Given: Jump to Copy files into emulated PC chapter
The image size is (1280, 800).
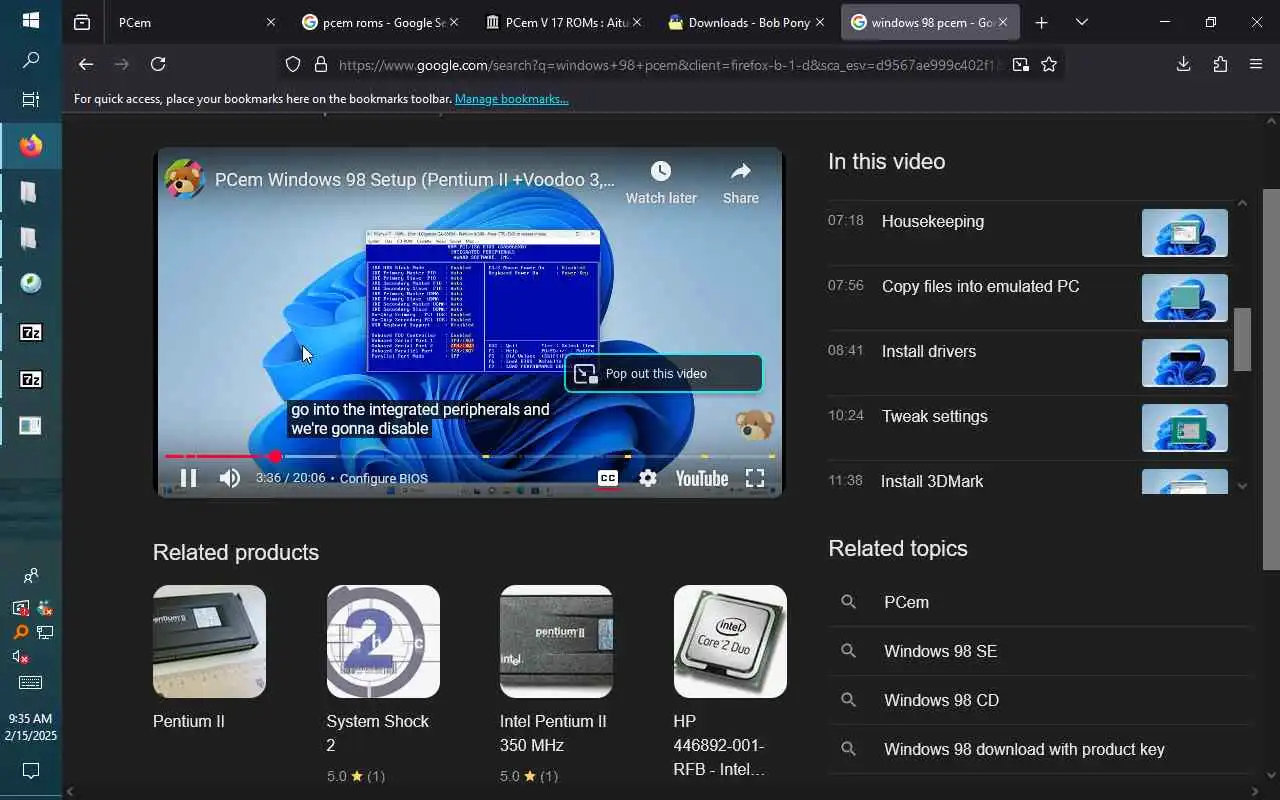Looking at the screenshot, I should coord(1027,297).
